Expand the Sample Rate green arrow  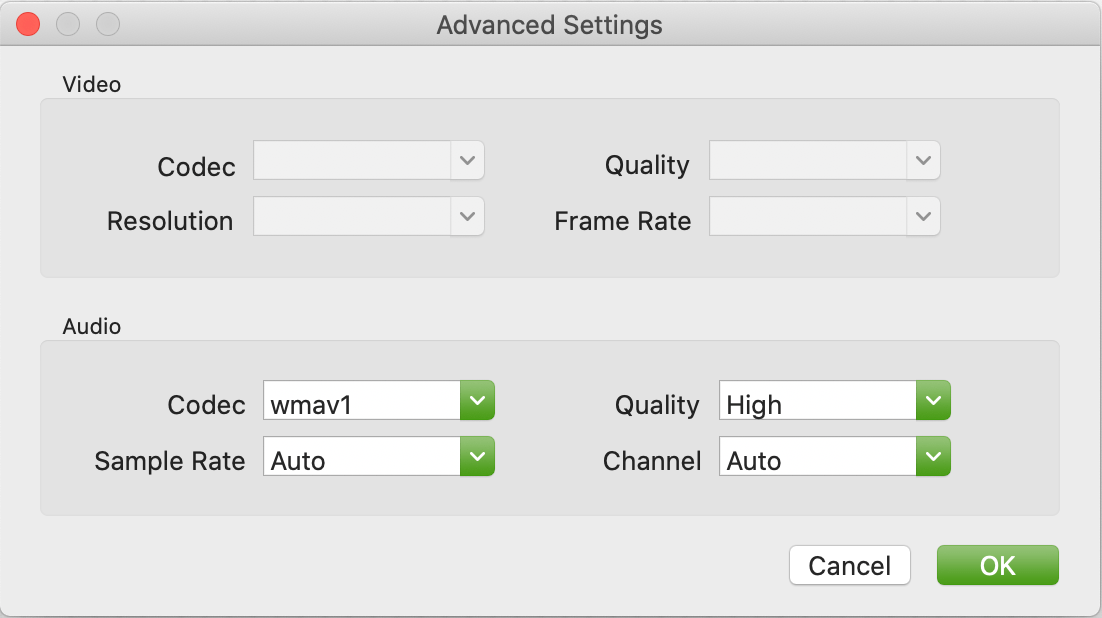[477, 457]
